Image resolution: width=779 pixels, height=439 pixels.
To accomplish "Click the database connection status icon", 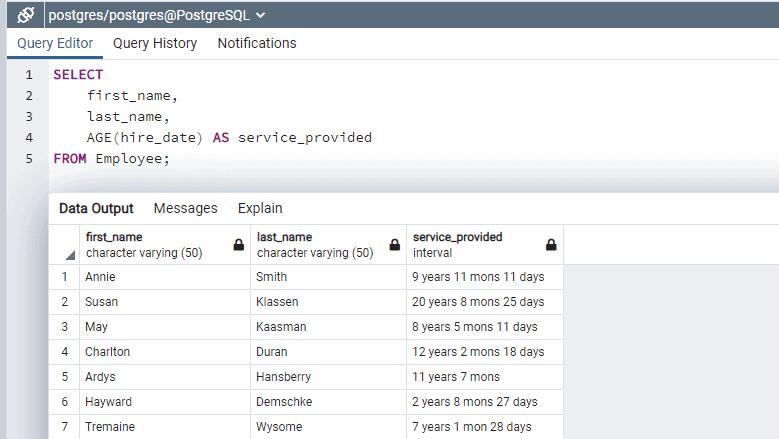I will [x=26, y=15].
